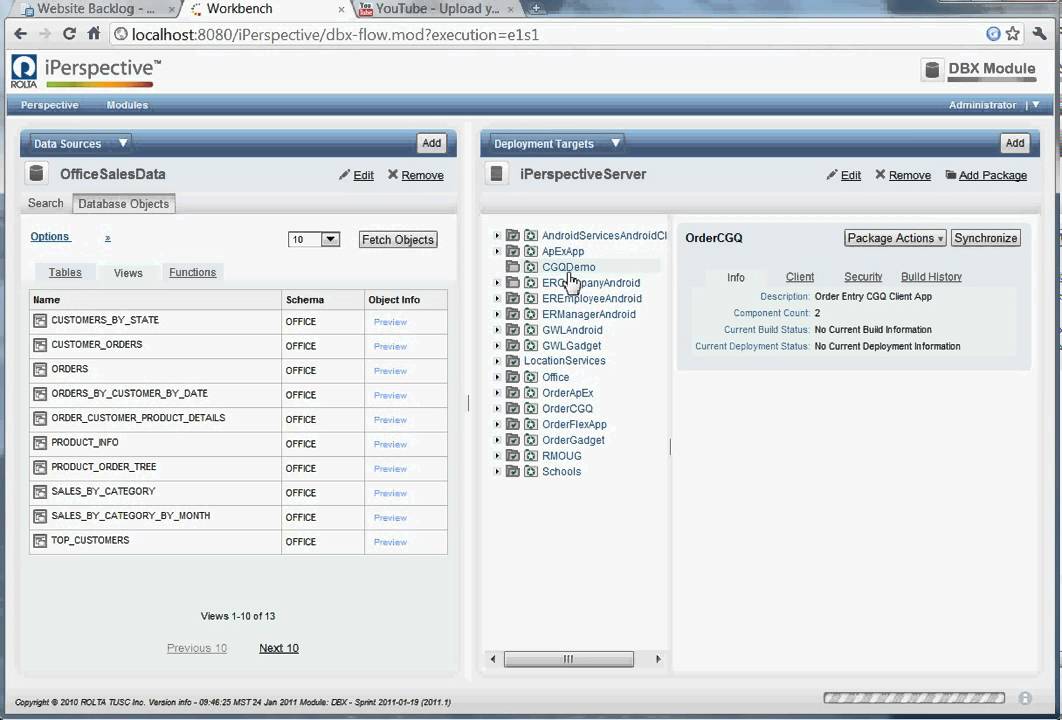The height and width of the screenshot is (720, 1062).
Task: Click Add in the Data Sources panel
Action: (x=431, y=143)
